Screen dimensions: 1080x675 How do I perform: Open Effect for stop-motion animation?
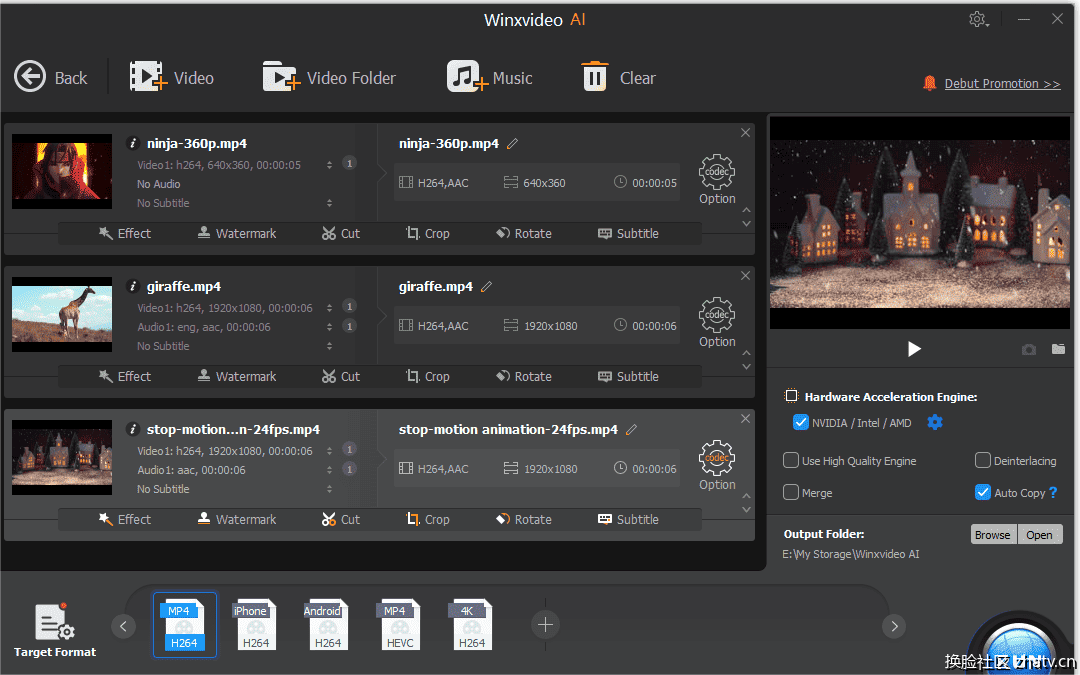coord(125,519)
